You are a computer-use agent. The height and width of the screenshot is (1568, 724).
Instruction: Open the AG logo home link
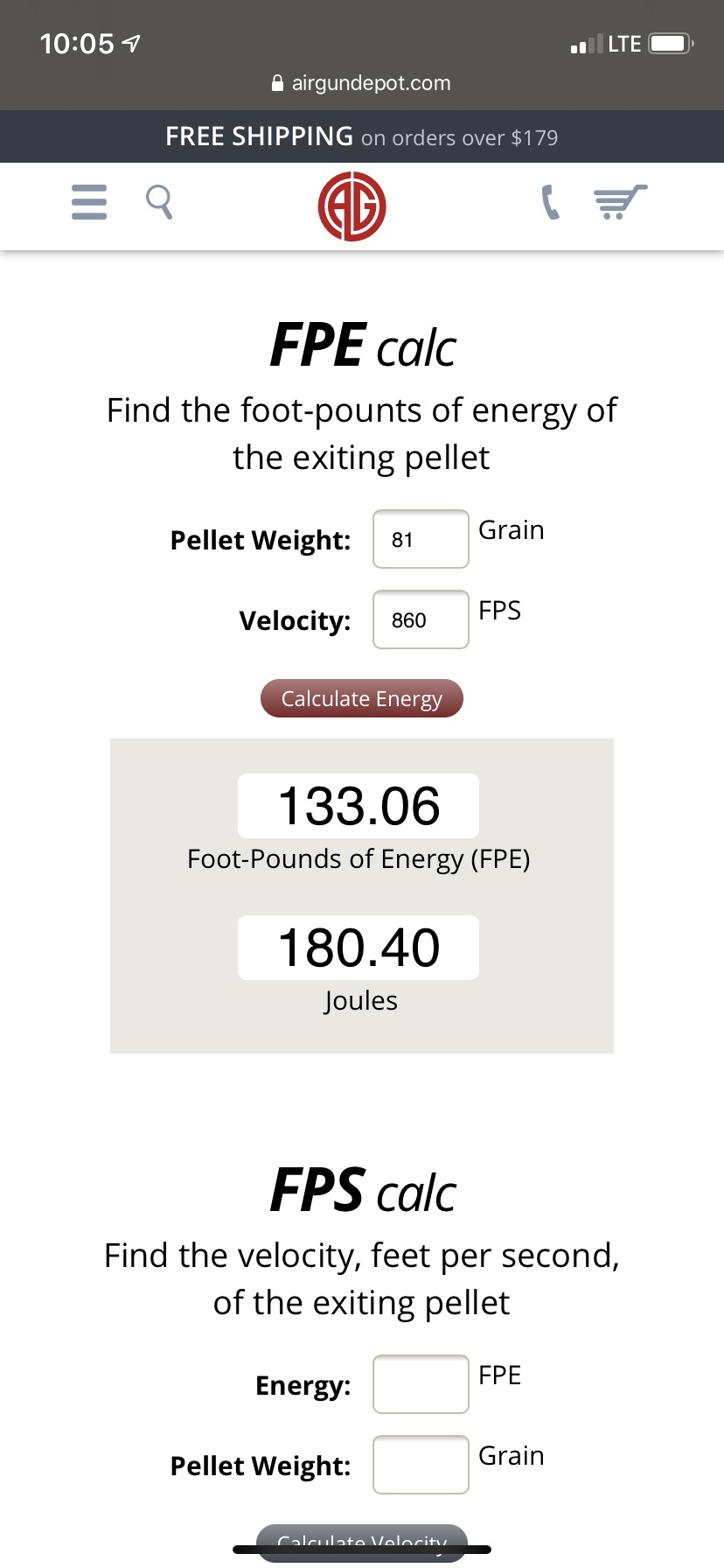352,206
